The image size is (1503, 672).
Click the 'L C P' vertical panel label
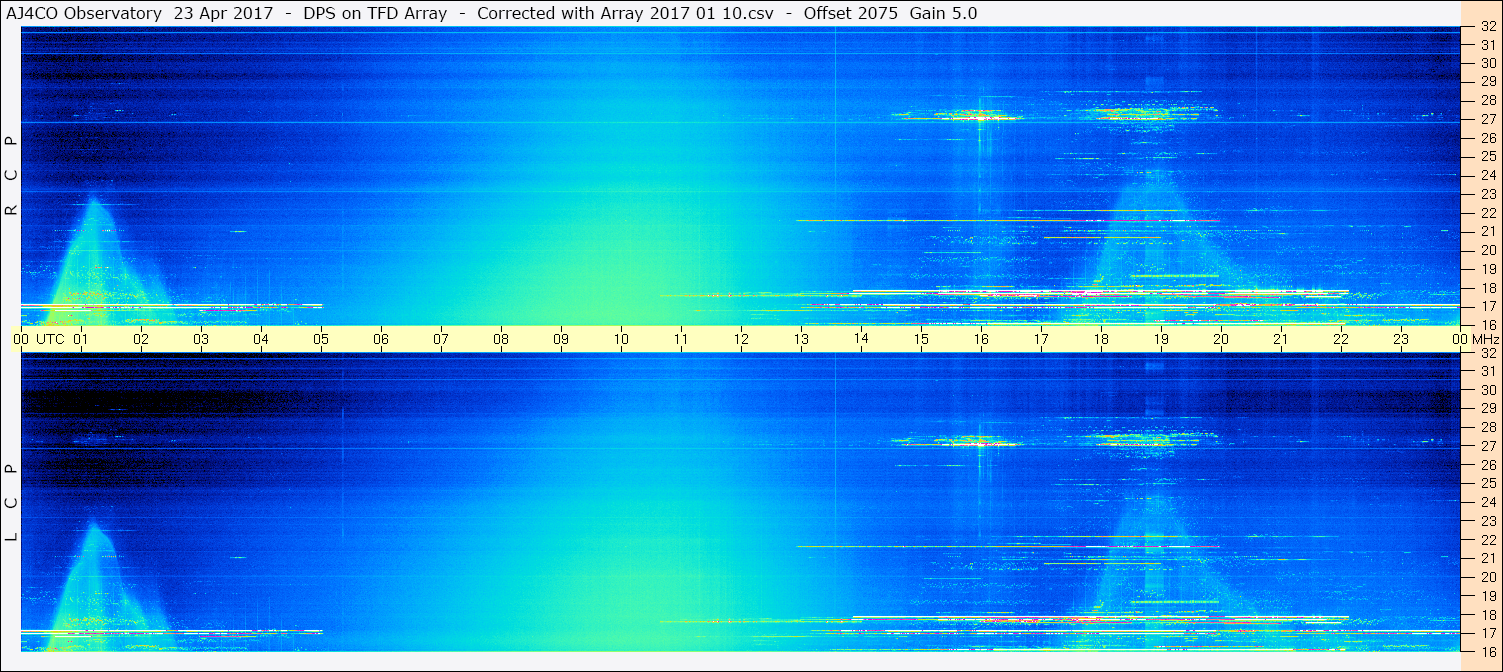click(11, 503)
